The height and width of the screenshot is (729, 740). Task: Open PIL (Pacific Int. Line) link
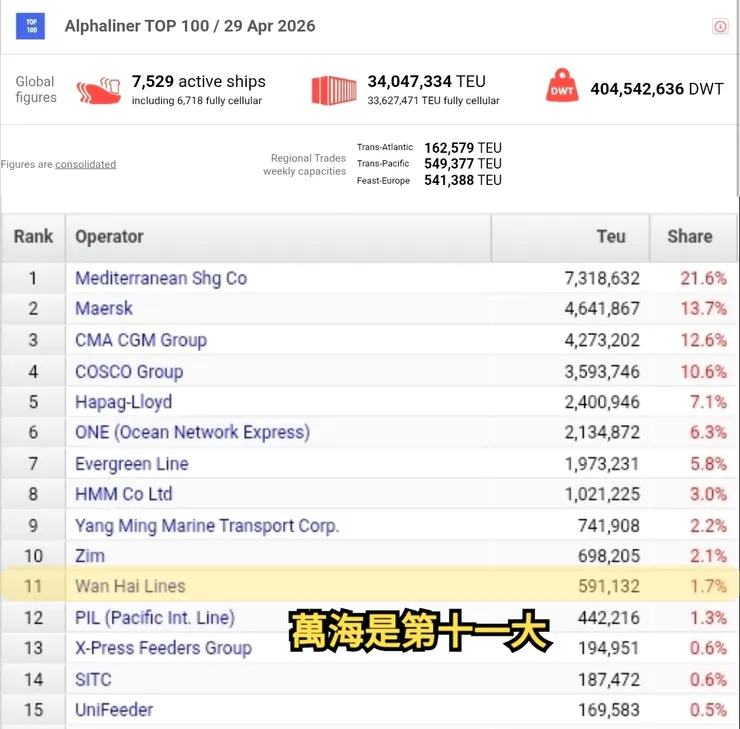[x=155, y=618]
